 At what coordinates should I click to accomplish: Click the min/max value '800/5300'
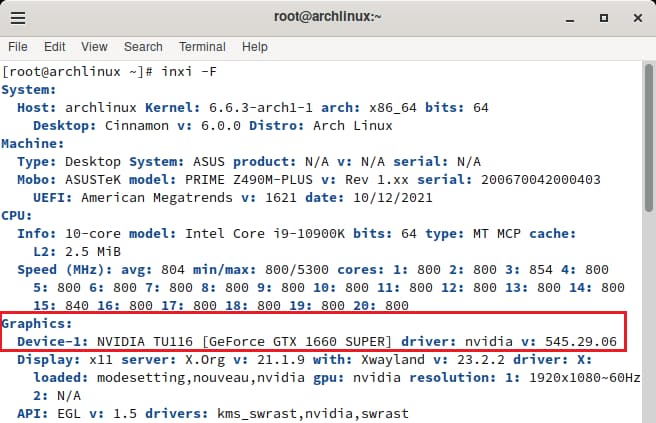(x=297, y=269)
